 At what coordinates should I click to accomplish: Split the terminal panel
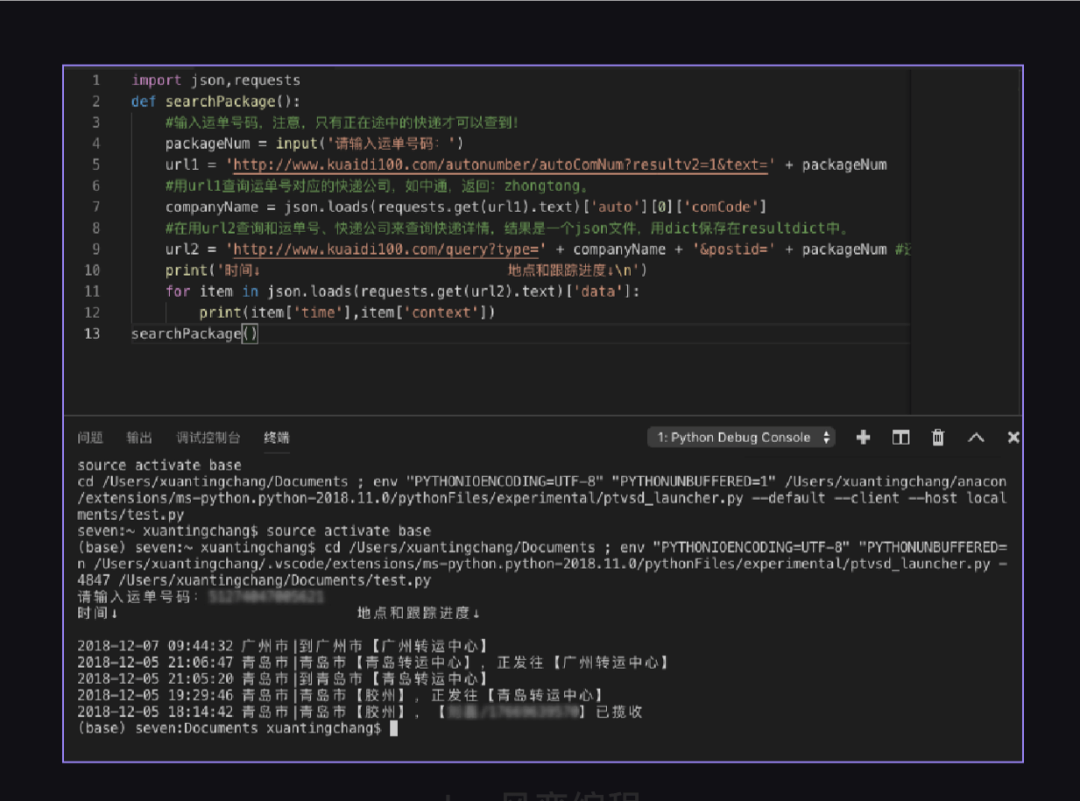[x=900, y=437]
